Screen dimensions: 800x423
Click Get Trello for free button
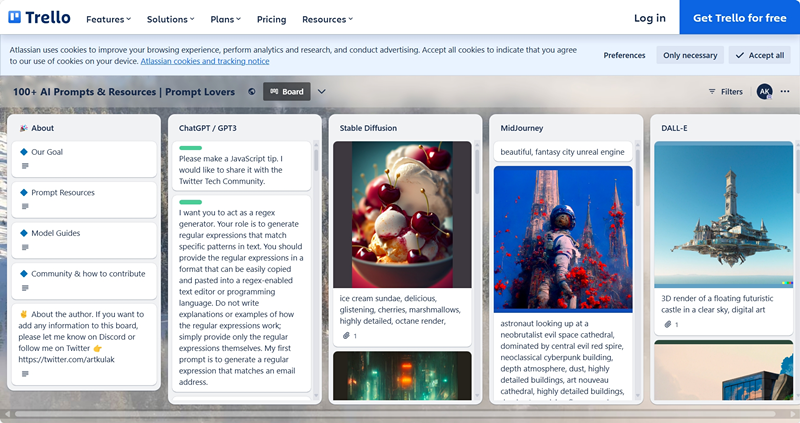pyautogui.click(x=740, y=17)
